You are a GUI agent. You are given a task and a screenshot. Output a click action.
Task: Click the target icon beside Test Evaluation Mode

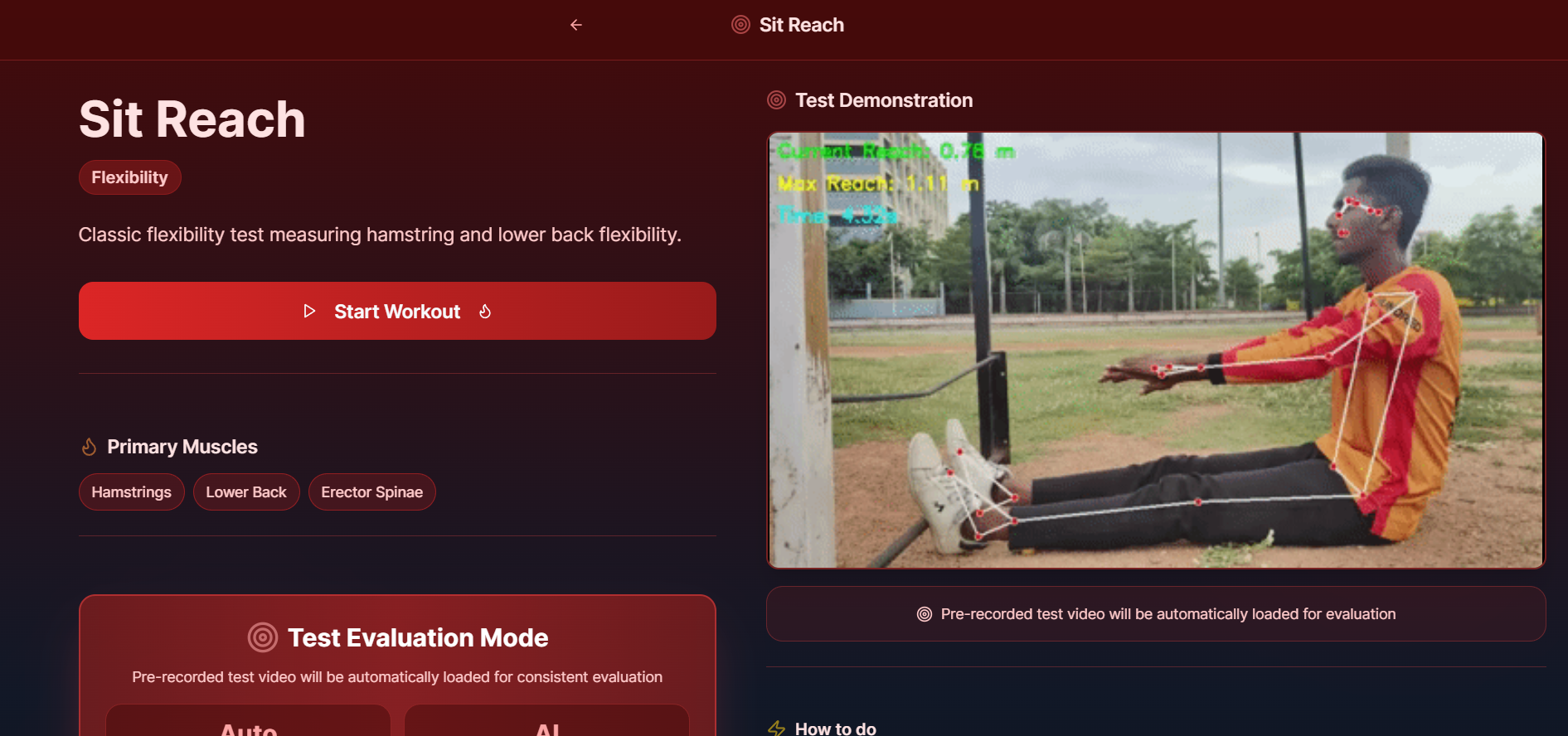point(263,637)
